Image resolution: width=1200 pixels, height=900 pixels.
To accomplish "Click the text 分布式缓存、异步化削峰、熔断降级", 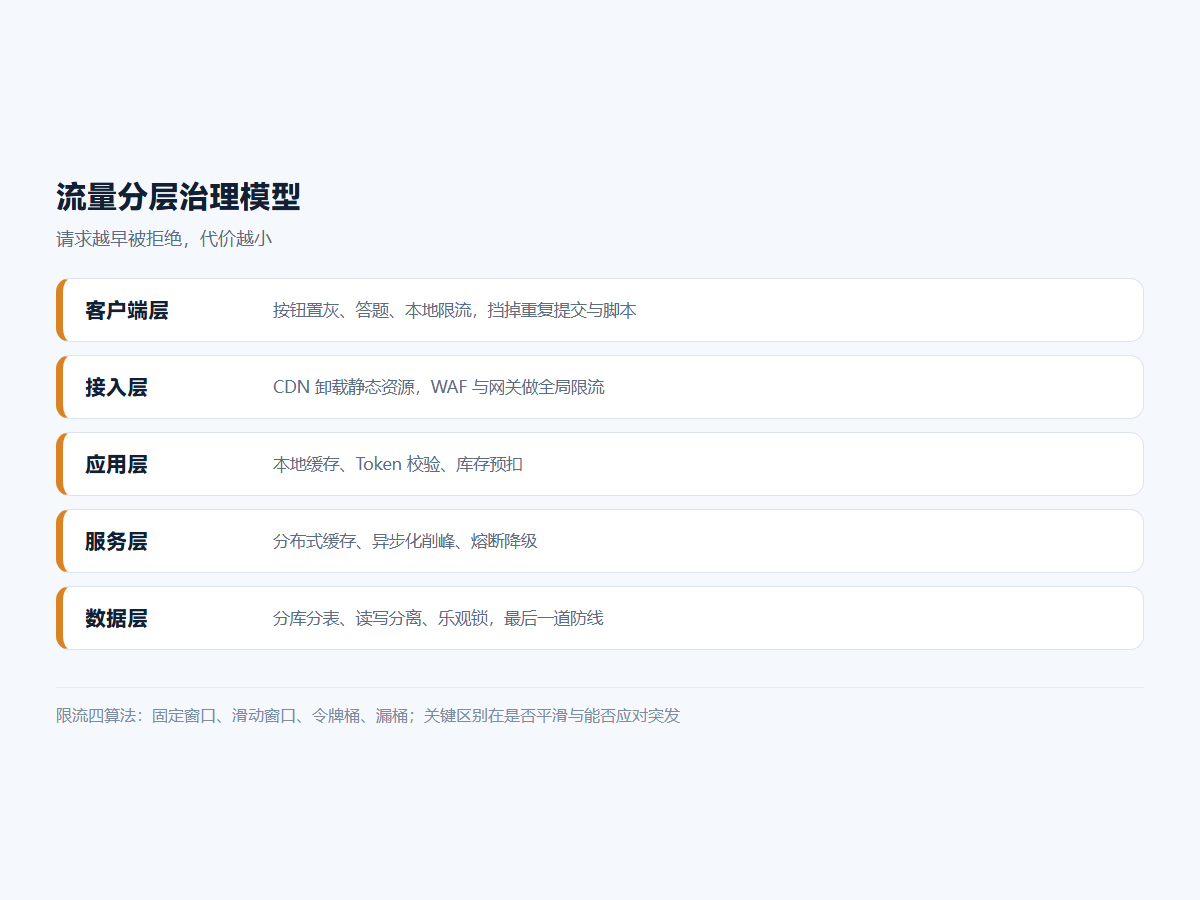I will pyautogui.click(x=405, y=541).
